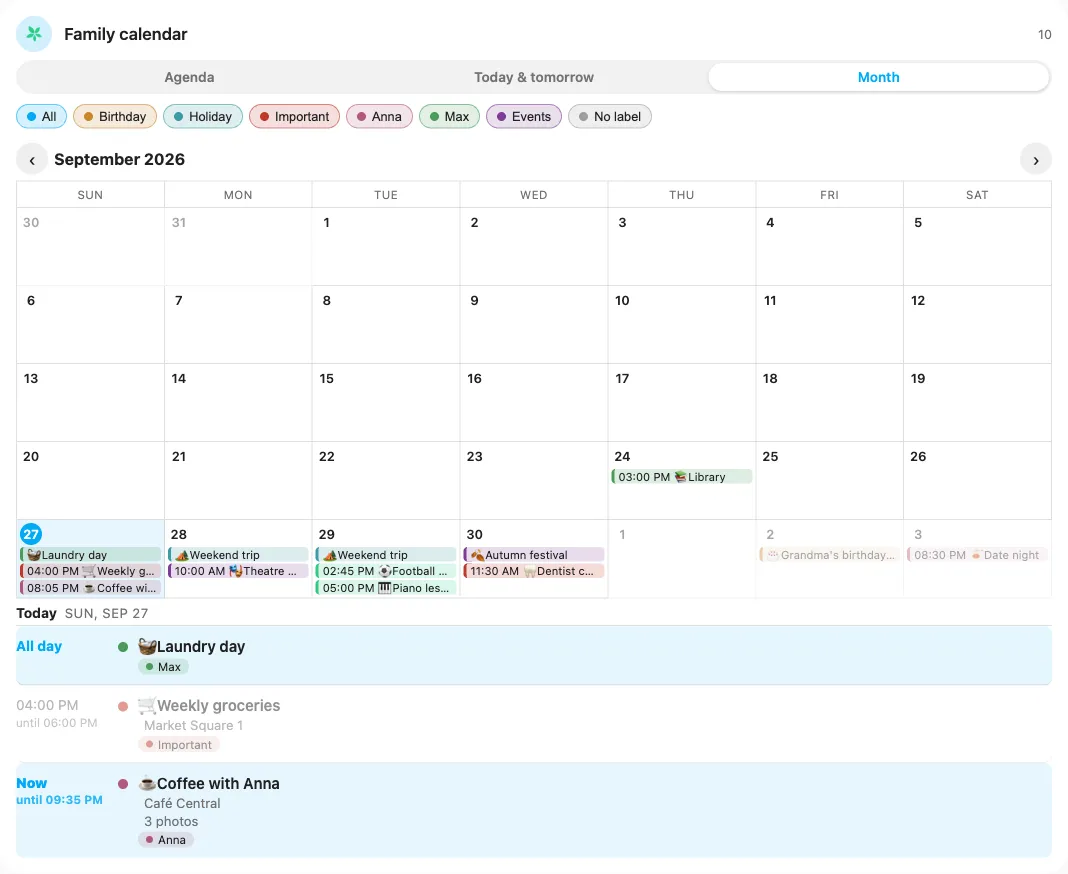Click the green dot beside Laundry day
The height and width of the screenshot is (874, 1068).
(x=123, y=646)
